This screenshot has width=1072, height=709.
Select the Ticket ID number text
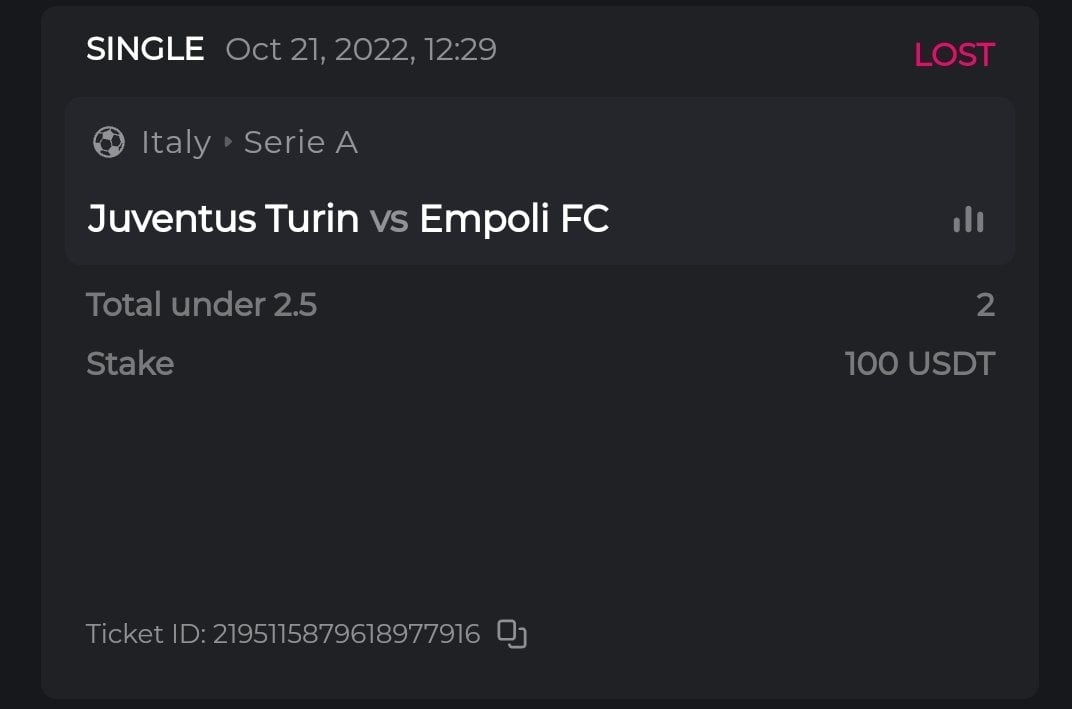pyautogui.click(x=346, y=634)
